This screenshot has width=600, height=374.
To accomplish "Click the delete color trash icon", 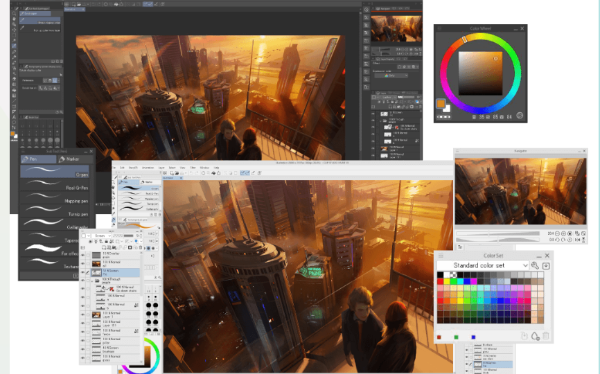I will click(x=546, y=336).
